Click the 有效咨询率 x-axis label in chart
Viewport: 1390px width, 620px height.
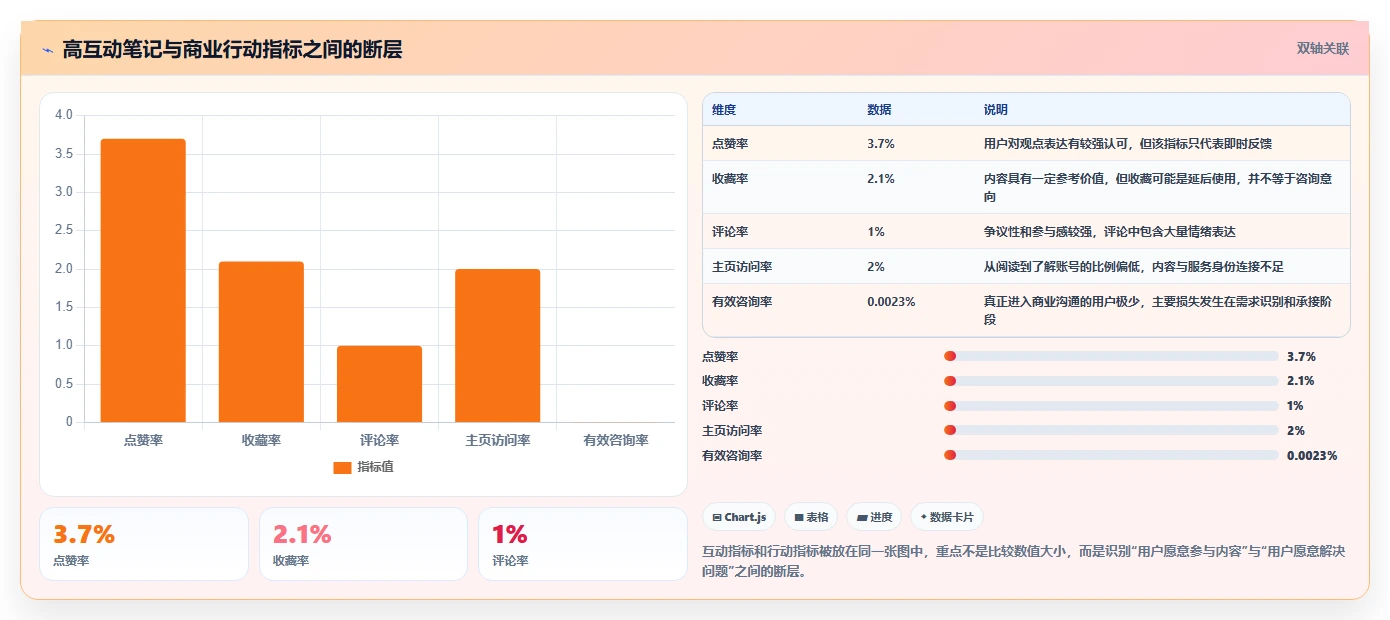point(616,440)
